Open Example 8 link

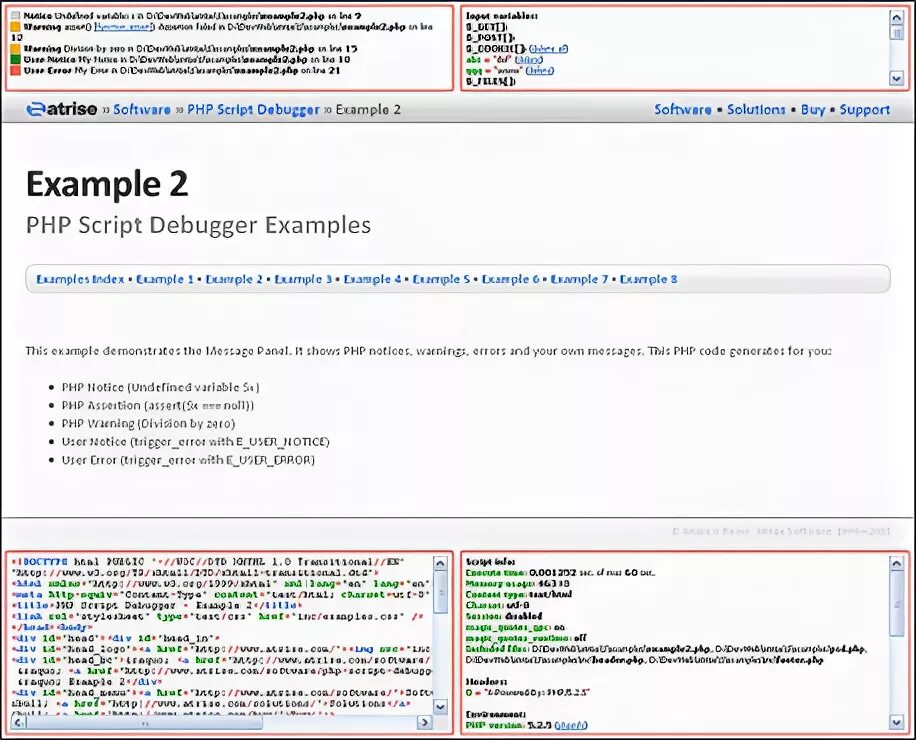(x=648, y=279)
